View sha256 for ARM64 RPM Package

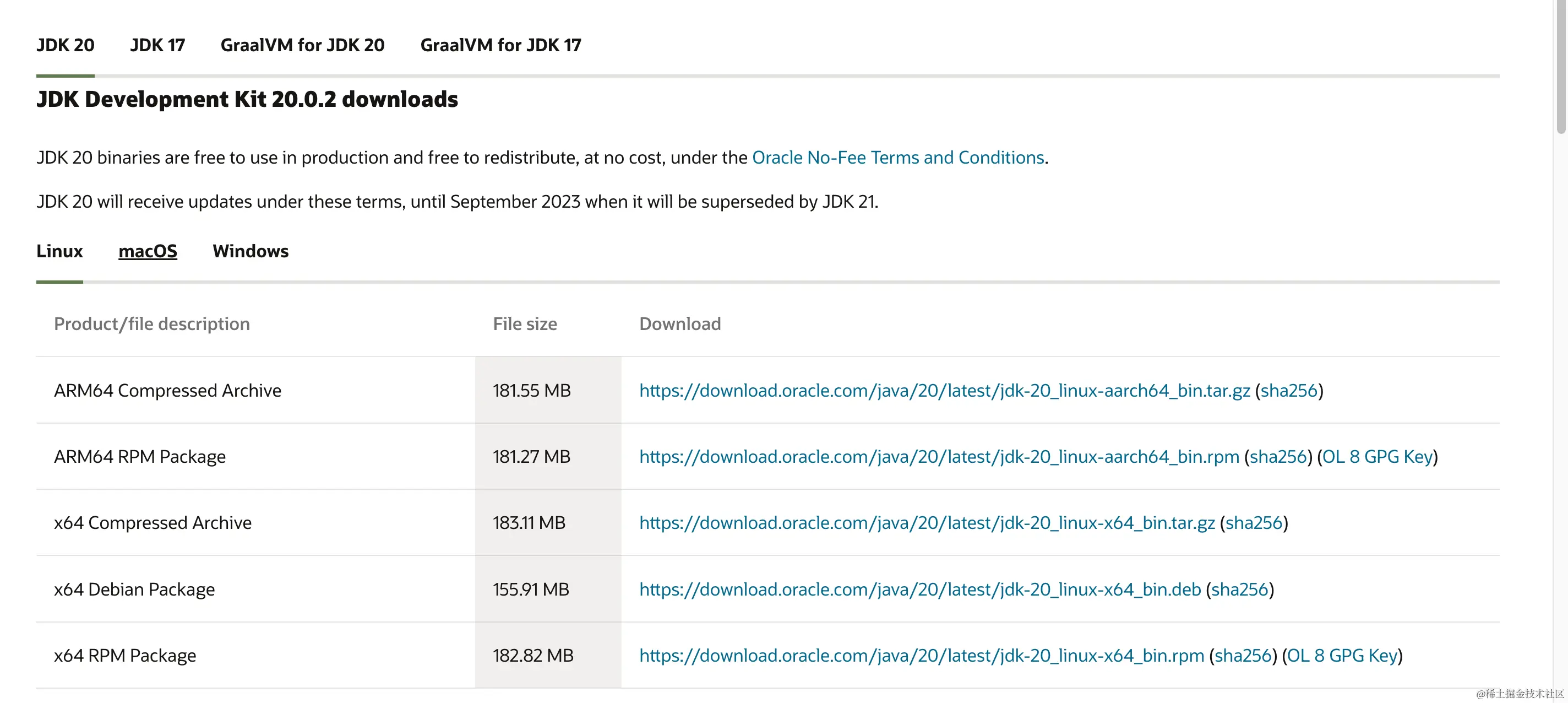[x=1278, y=457]
